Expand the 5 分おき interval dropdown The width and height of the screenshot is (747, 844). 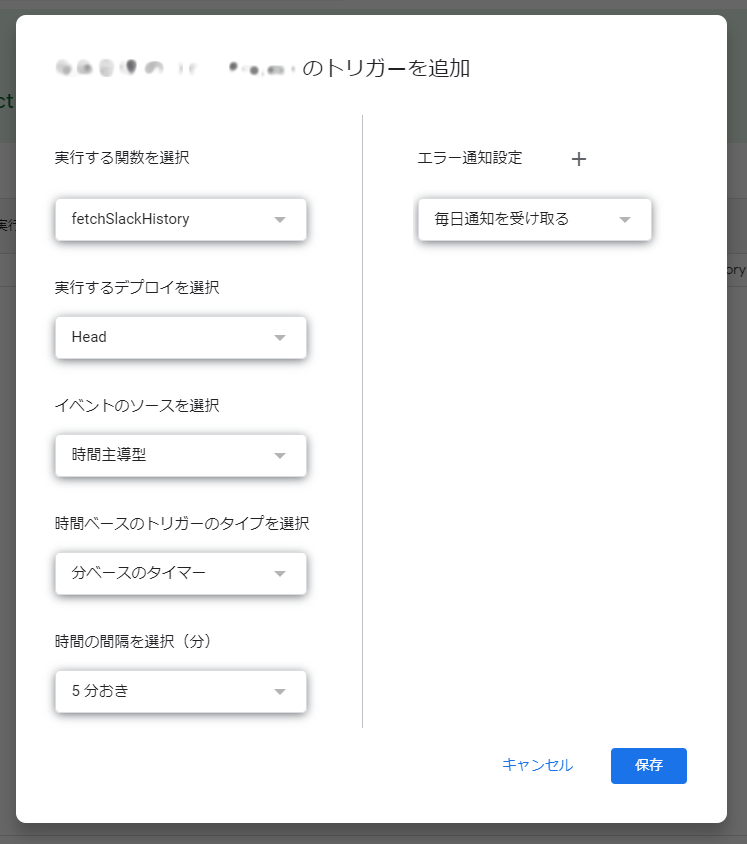click(x=165, y=691)
